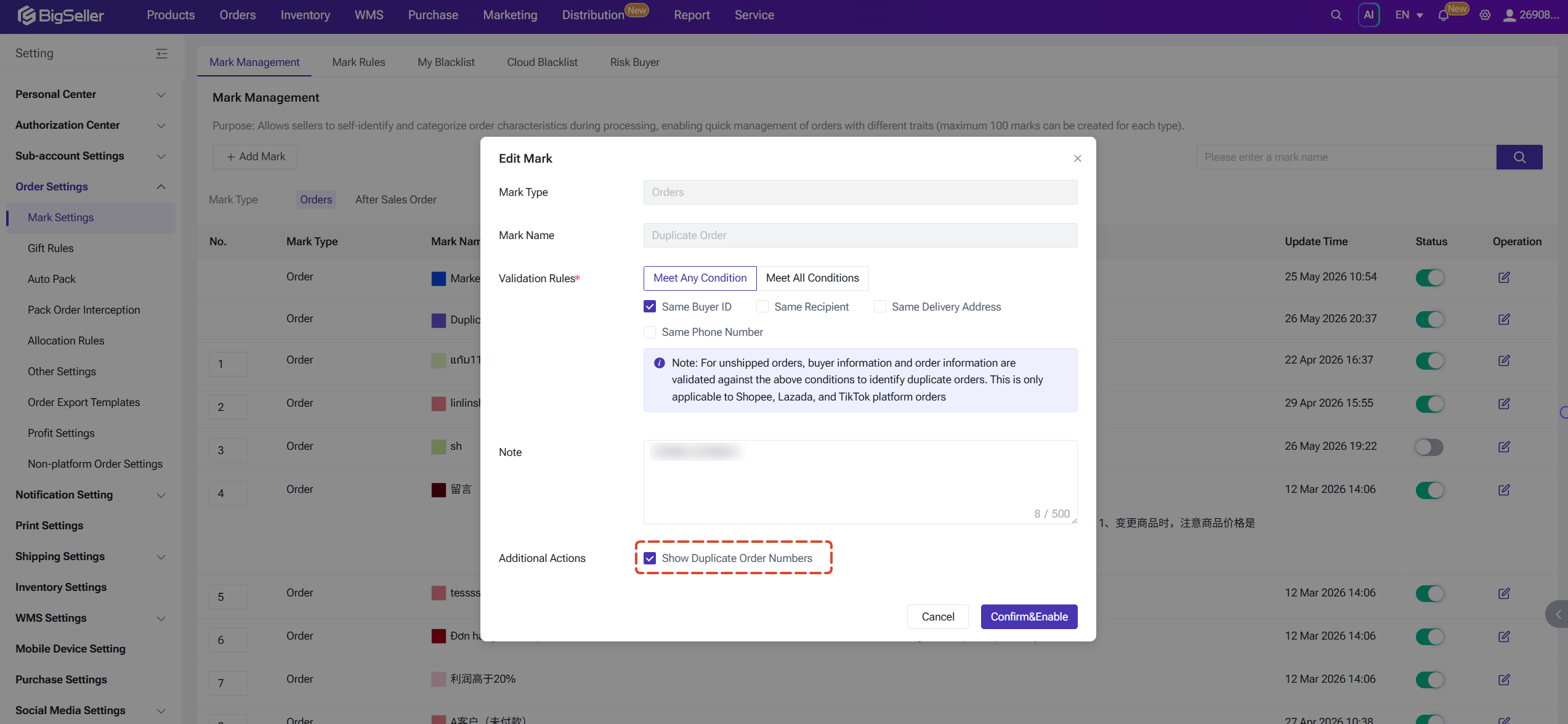Screen dimensions: 1568x724
Task: Edit the mark updated 22 Apr 2026 16:37
Action: (x=1504, y=360)
